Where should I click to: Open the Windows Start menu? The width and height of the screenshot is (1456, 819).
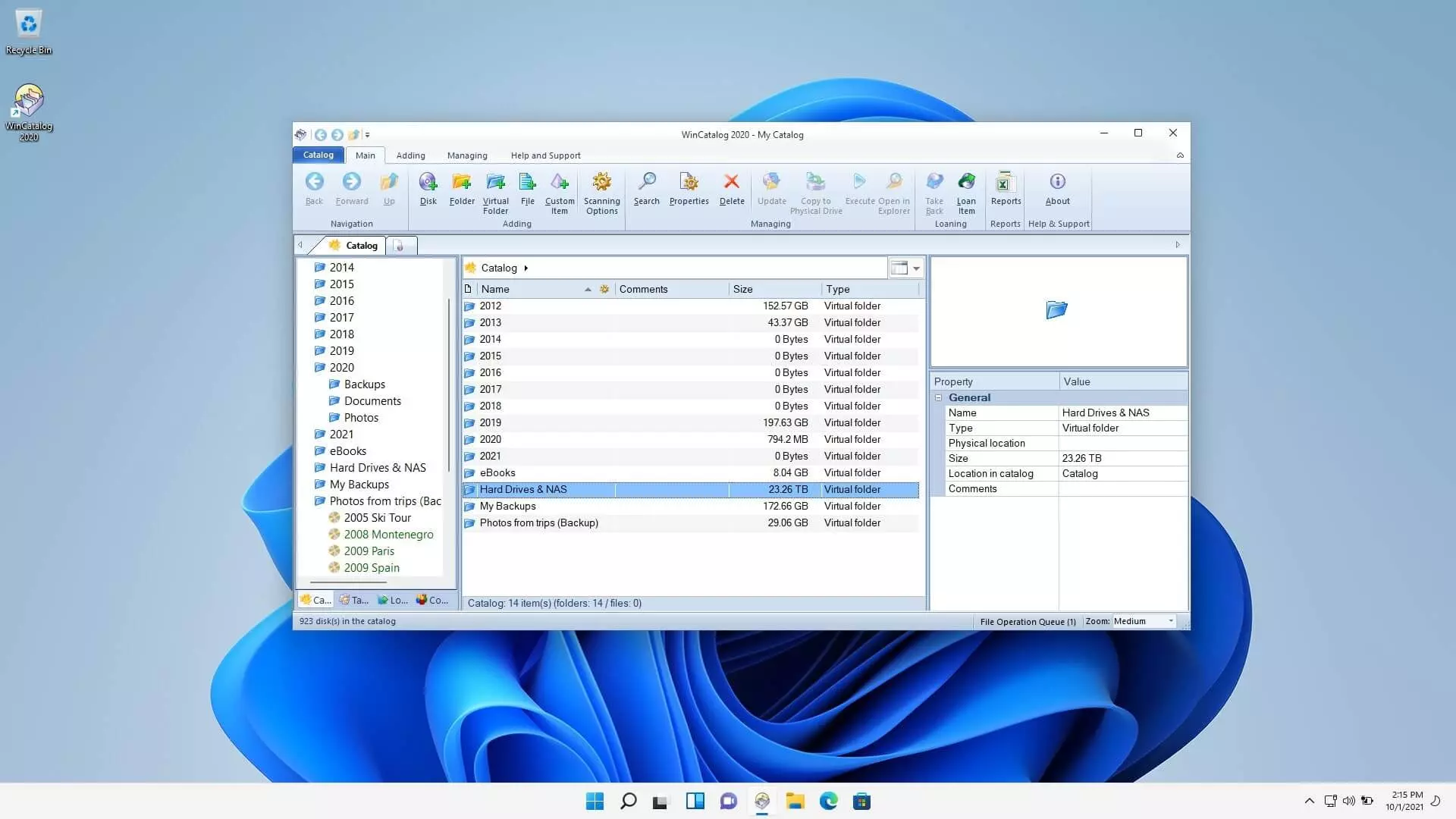tap(595, 801)
